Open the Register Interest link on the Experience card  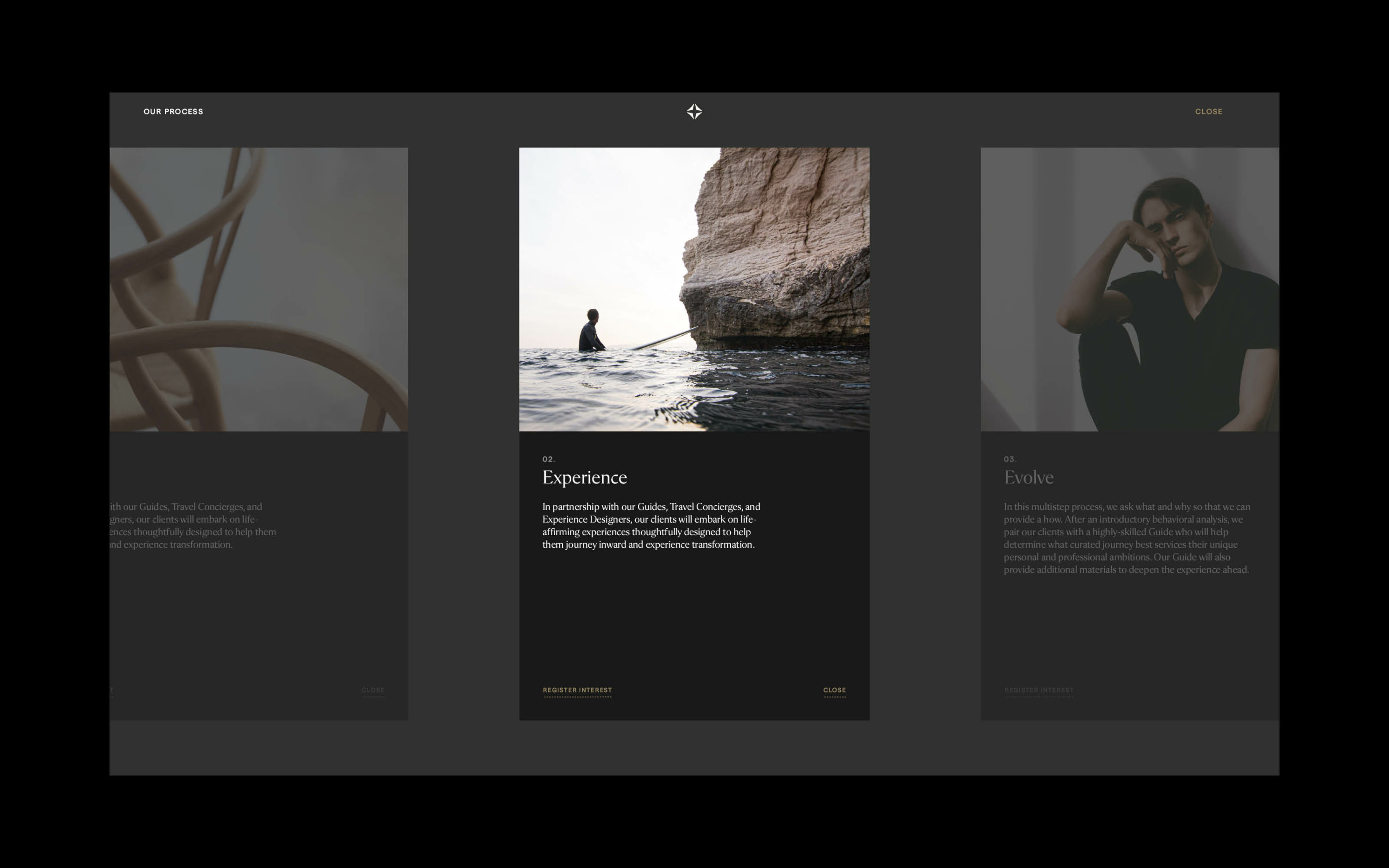pos(577,690)
